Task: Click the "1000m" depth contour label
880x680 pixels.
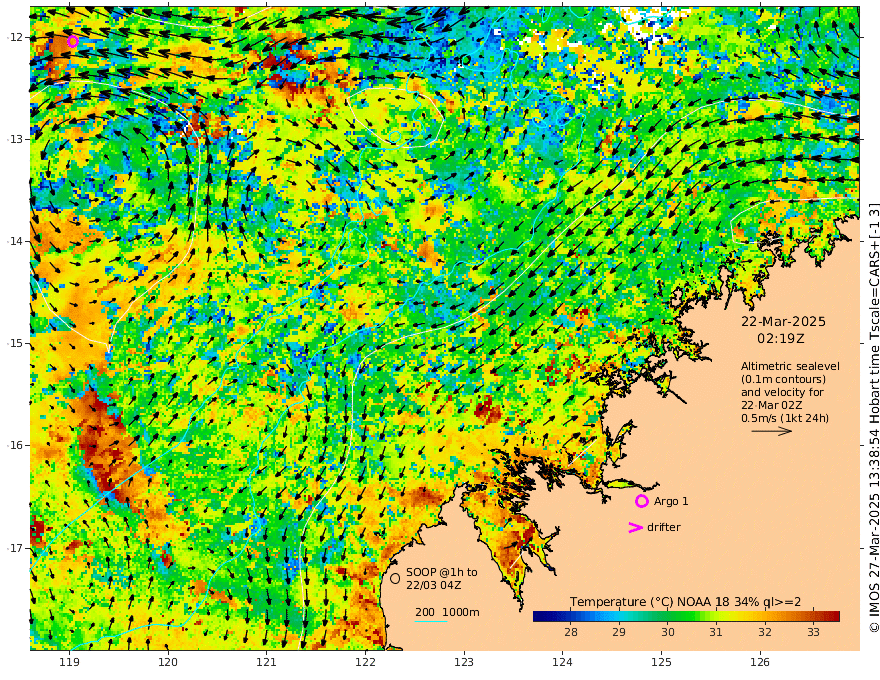Action: [x=461, y=612]
